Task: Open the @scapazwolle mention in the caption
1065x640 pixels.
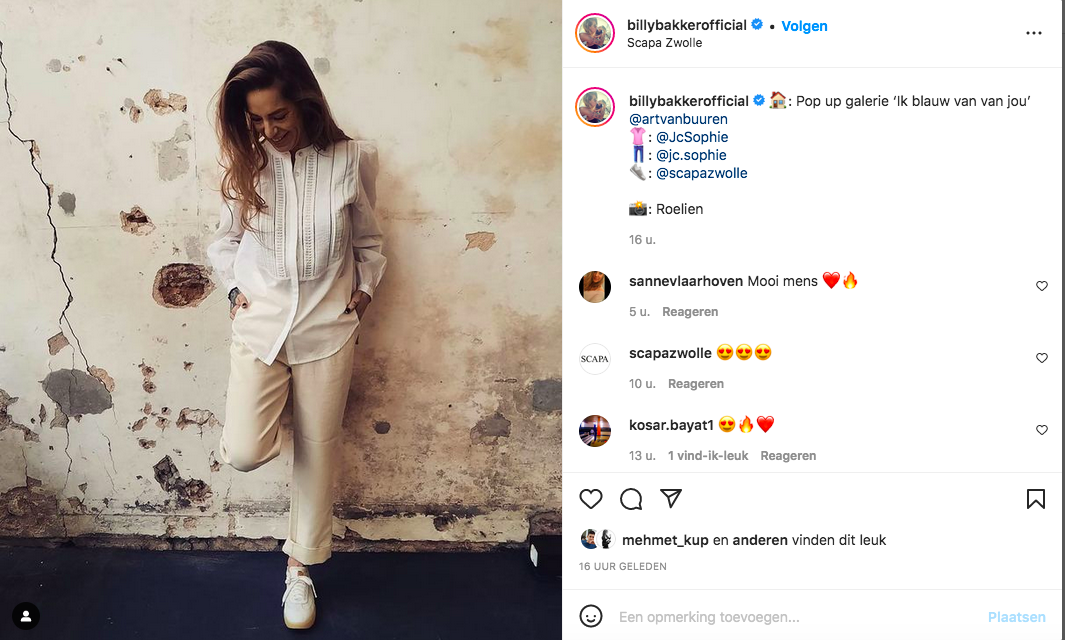Action: point(702,173)
